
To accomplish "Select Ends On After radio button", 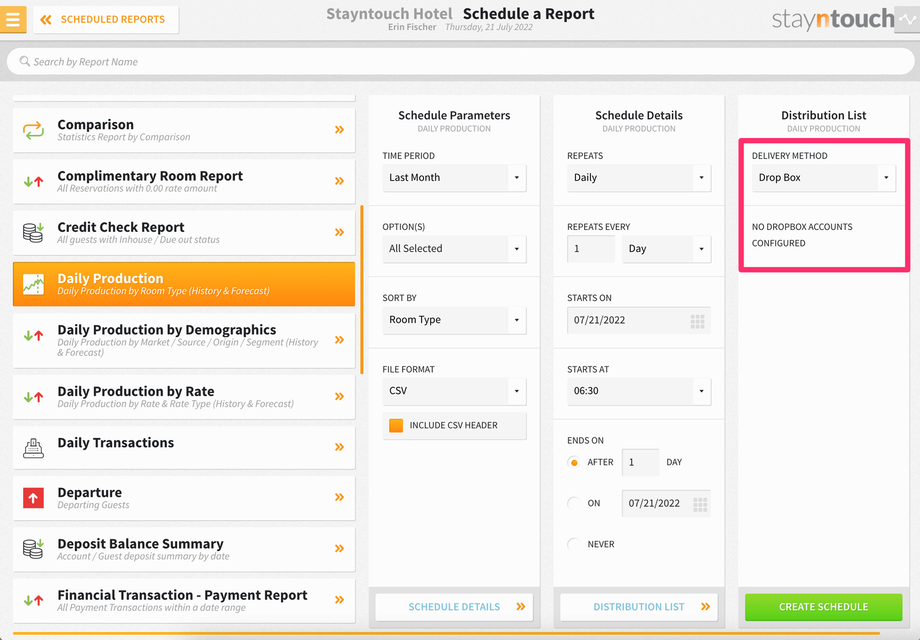I will 574,462.
